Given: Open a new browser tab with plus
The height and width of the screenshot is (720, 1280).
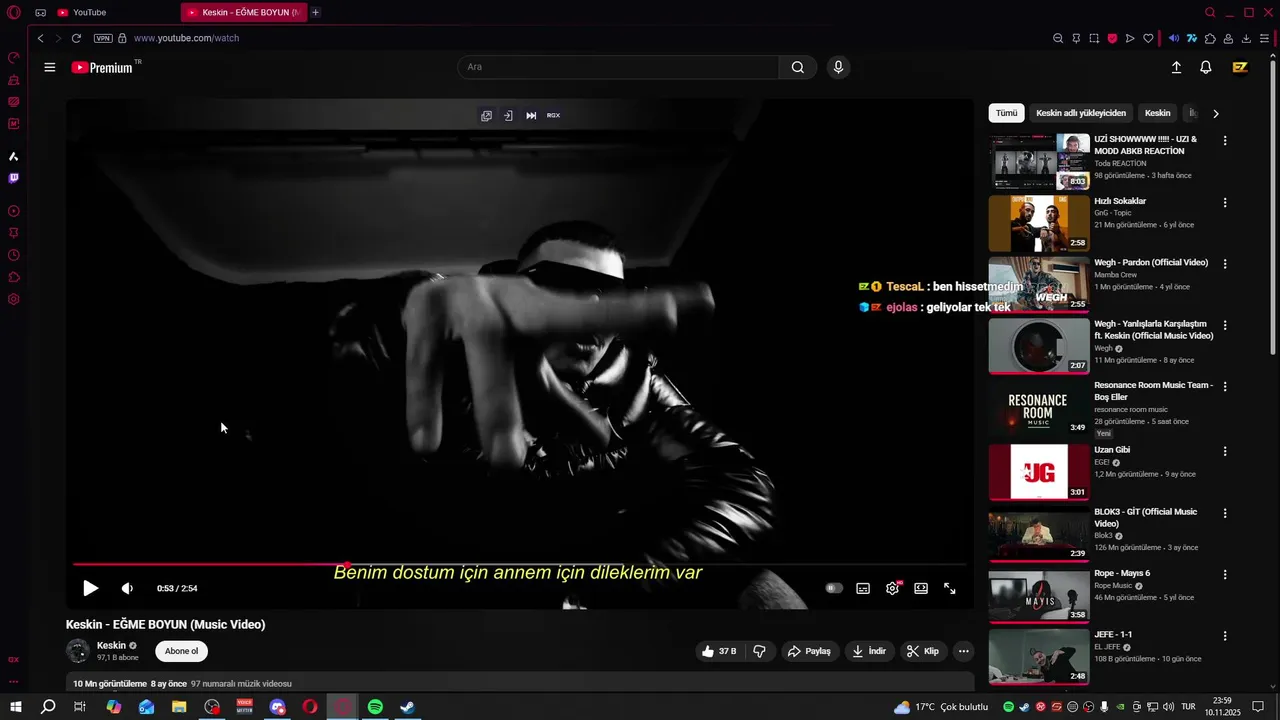Looking at the screenshot, I should (316, 12).
